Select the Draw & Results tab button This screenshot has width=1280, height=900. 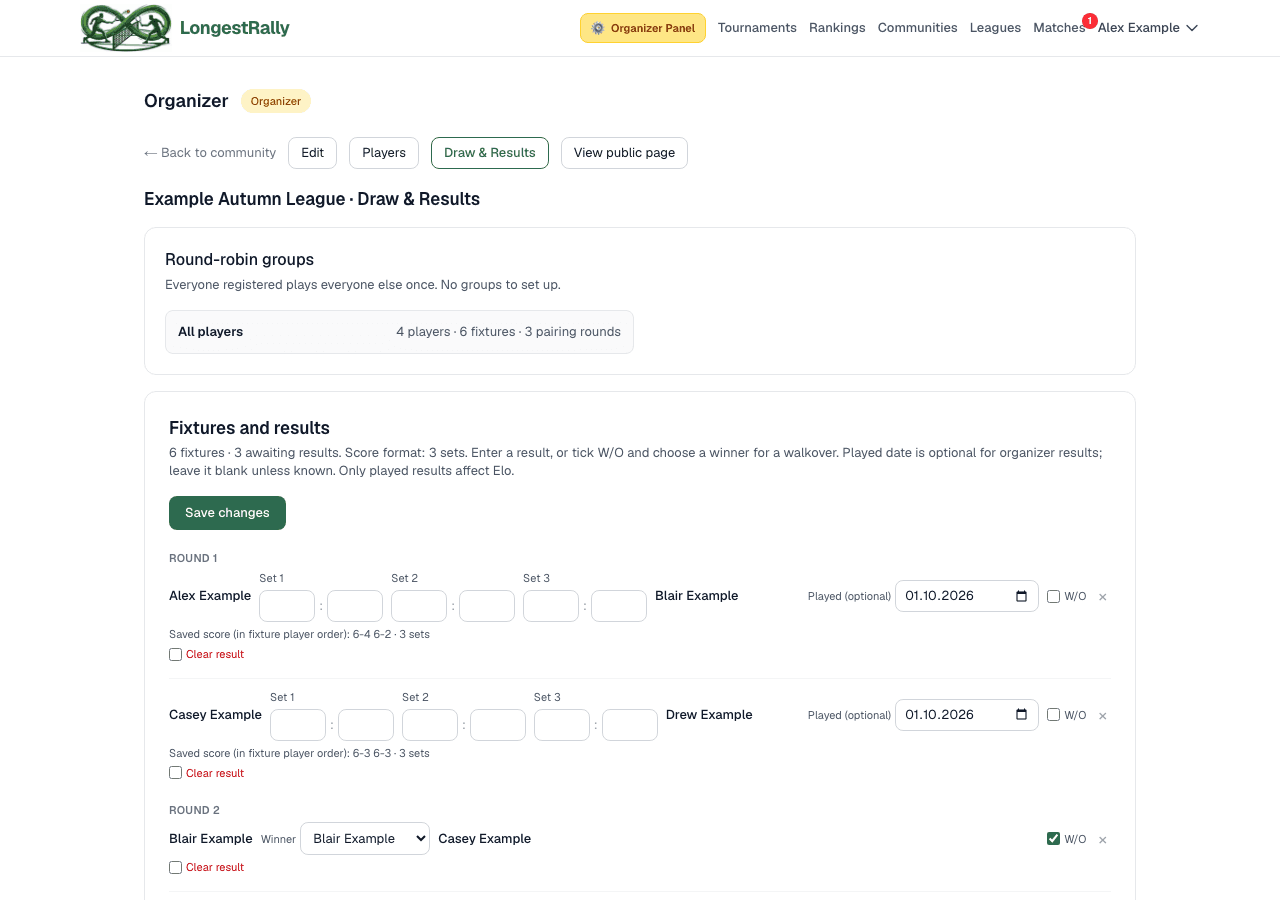[x=490, y=153]
